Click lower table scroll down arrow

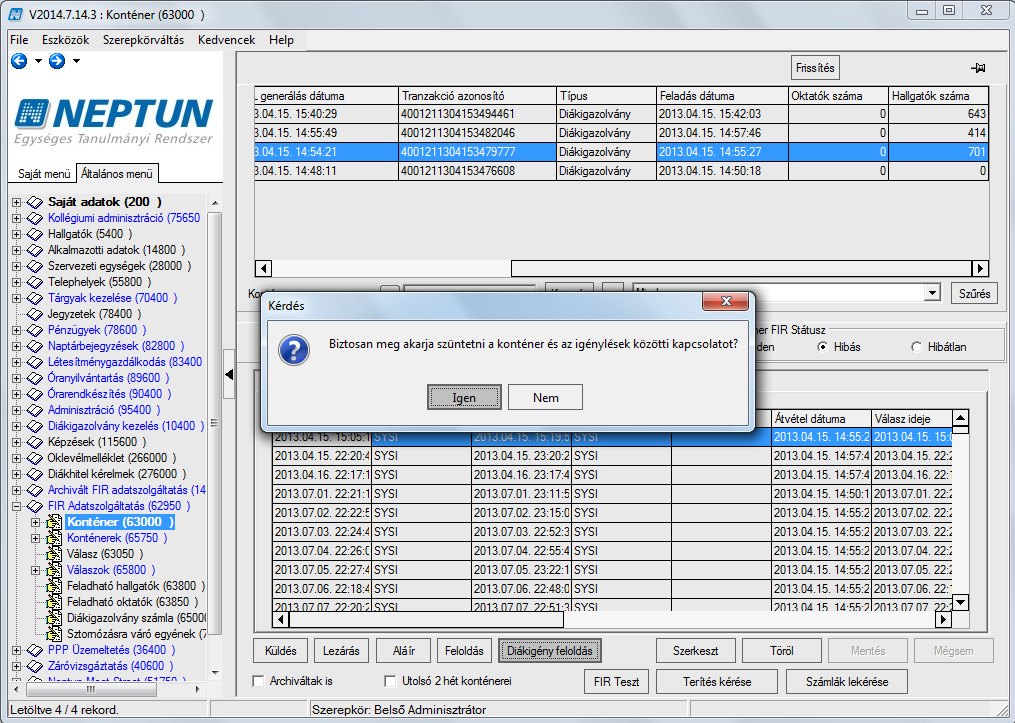click(x=961, y=603)
